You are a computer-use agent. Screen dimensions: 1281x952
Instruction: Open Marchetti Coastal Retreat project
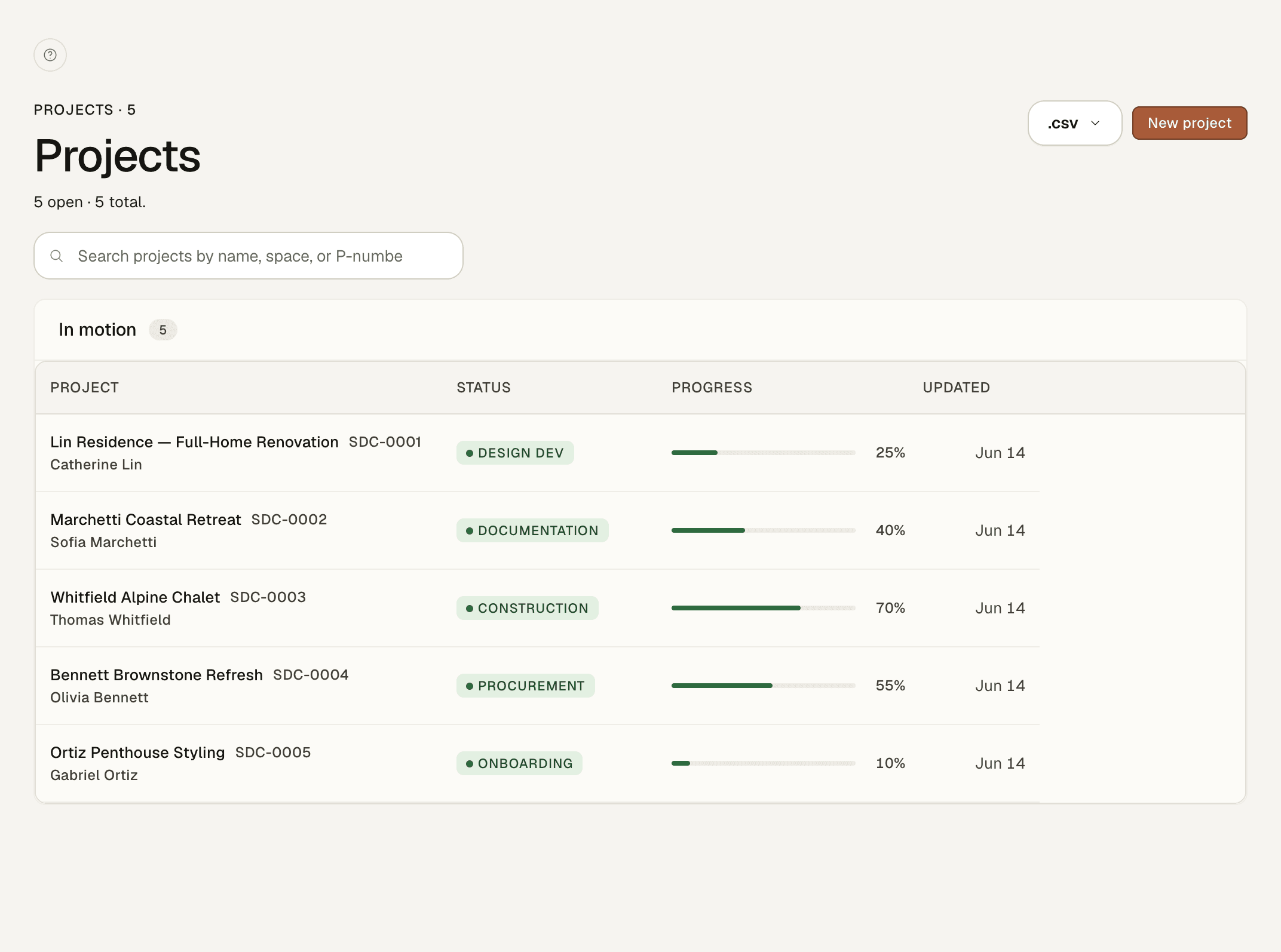(x=146, y=520)
